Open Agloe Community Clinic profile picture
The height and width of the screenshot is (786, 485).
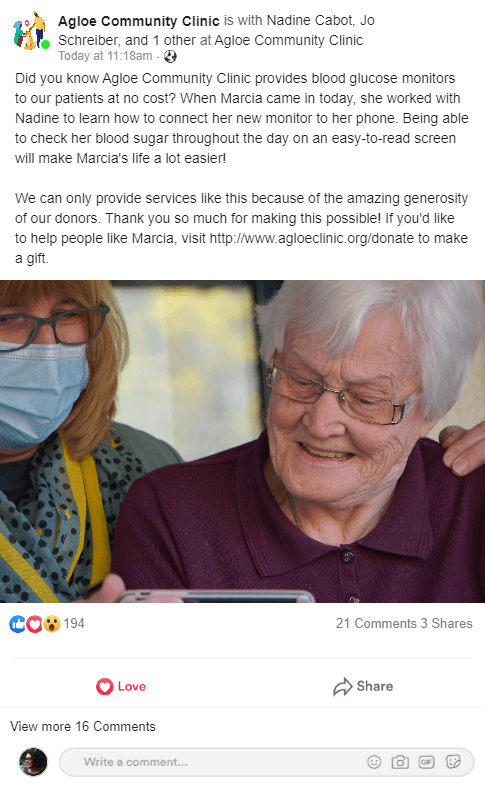click(30, 31)
